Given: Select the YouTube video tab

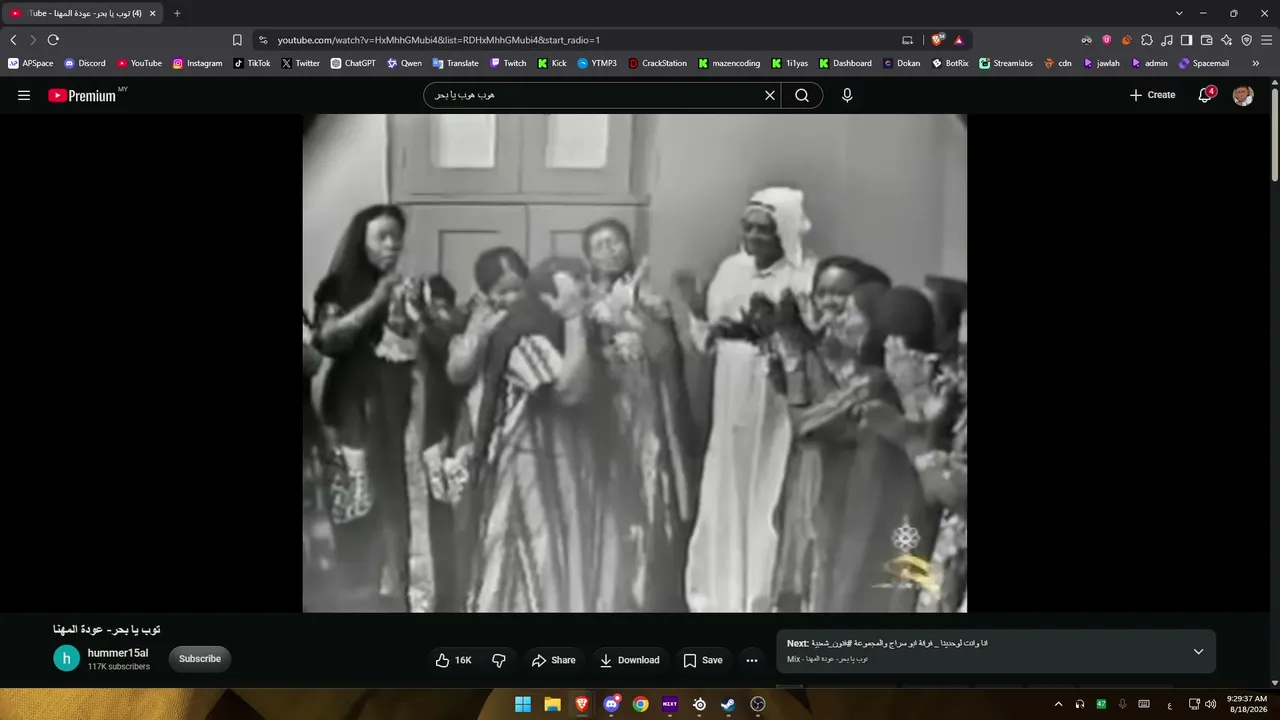Looking at the screenshot, I should point(82,13).
